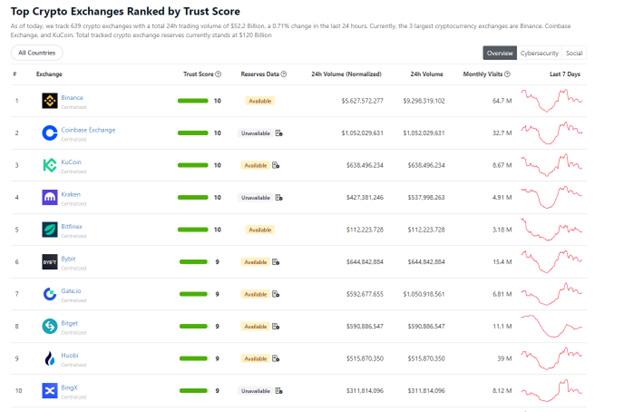The height and width of the screenshot is (412, 624).
Task: Click Monthly Visits info question icon
Action: [507, 74]
